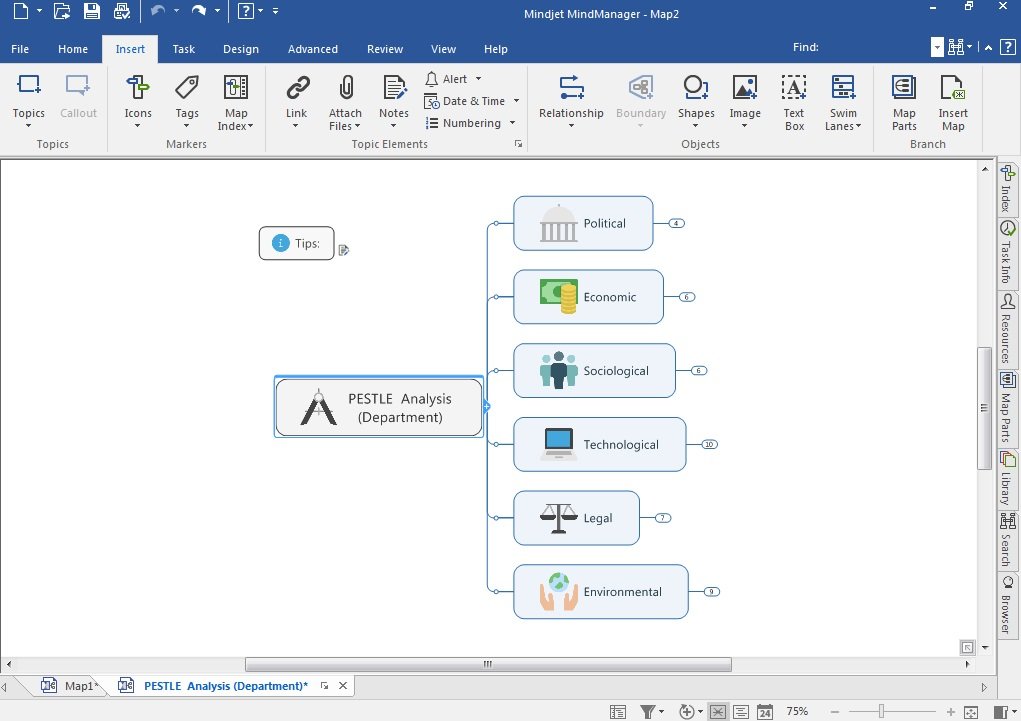Select the Tags marker icon
The image size is (1021, 721).
pos(187,89)
